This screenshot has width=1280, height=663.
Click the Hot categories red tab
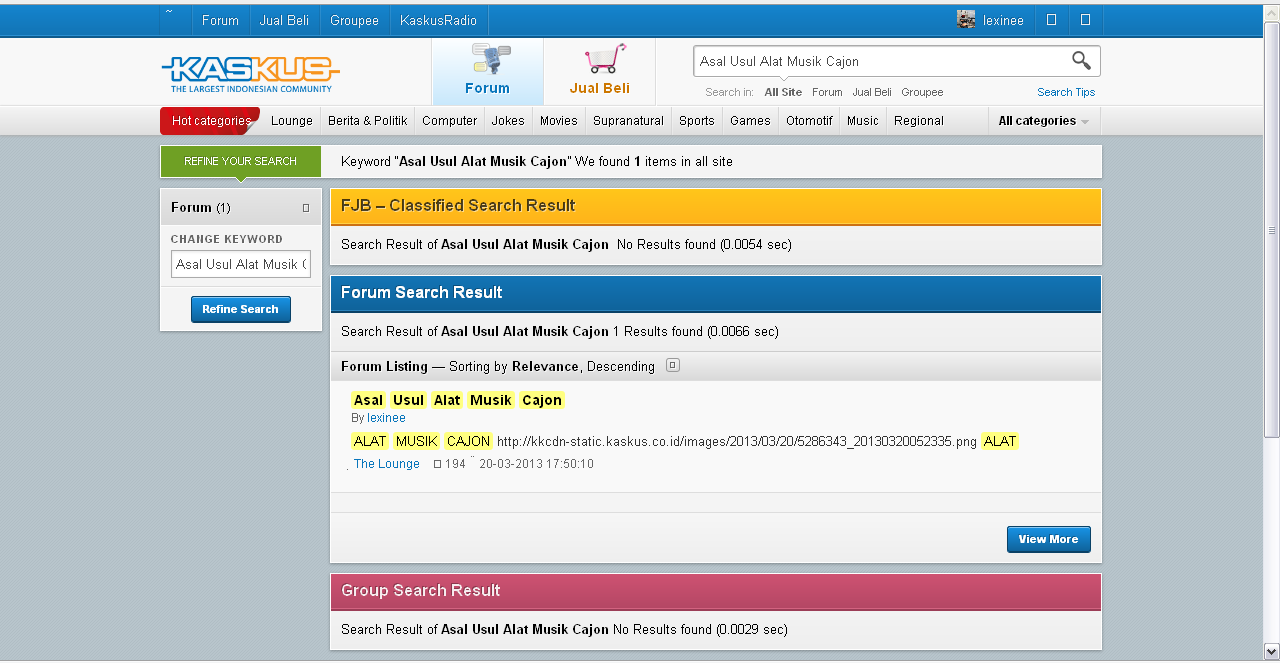click(x=211, y=121)
